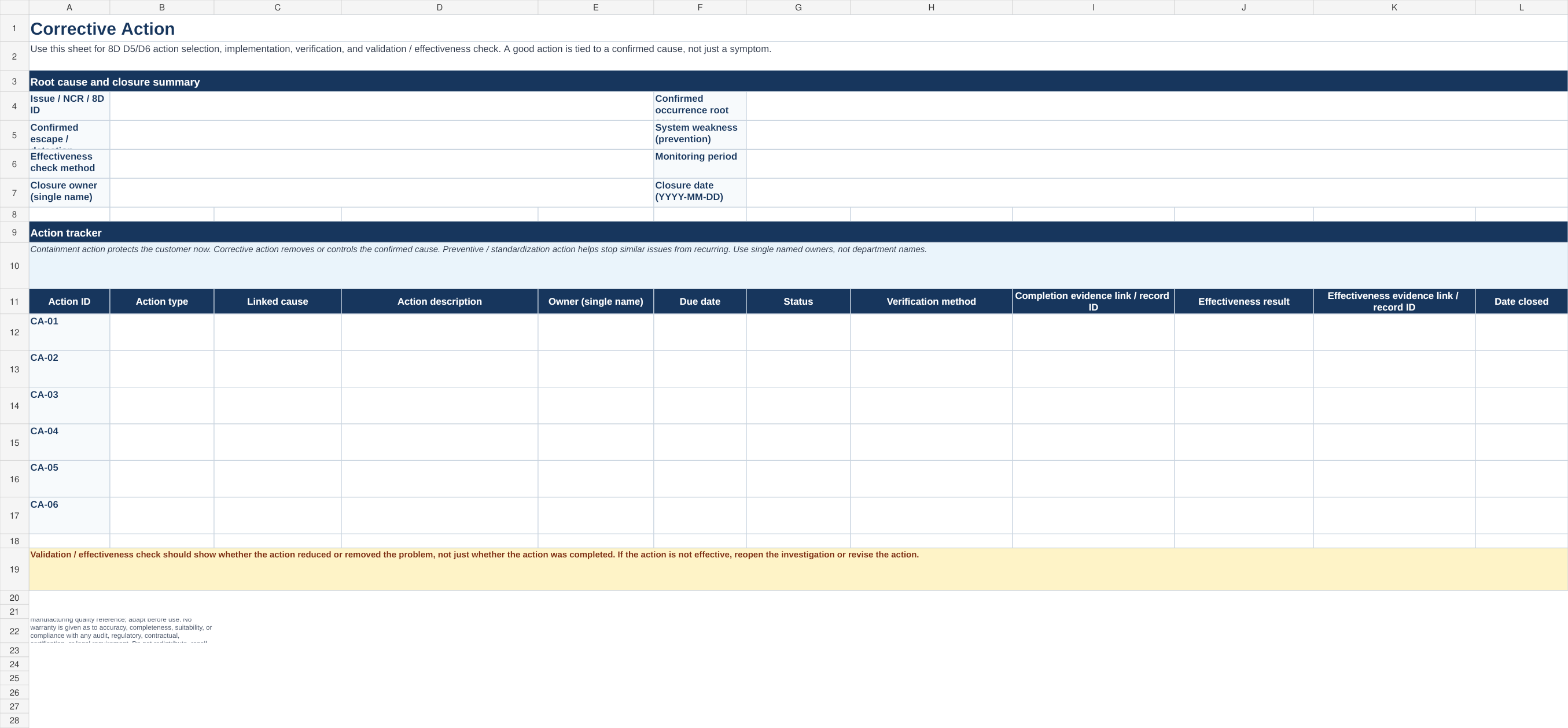Screen dimensions: 1568x728
Task: Select the 'Linked cause' column header cell
Action: click(x=278, y=302)
